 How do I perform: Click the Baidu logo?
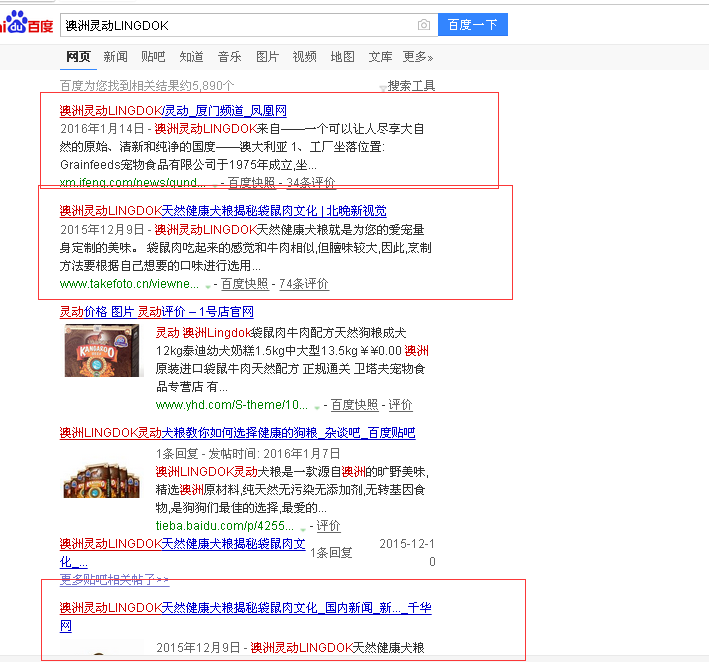point(26,23)
